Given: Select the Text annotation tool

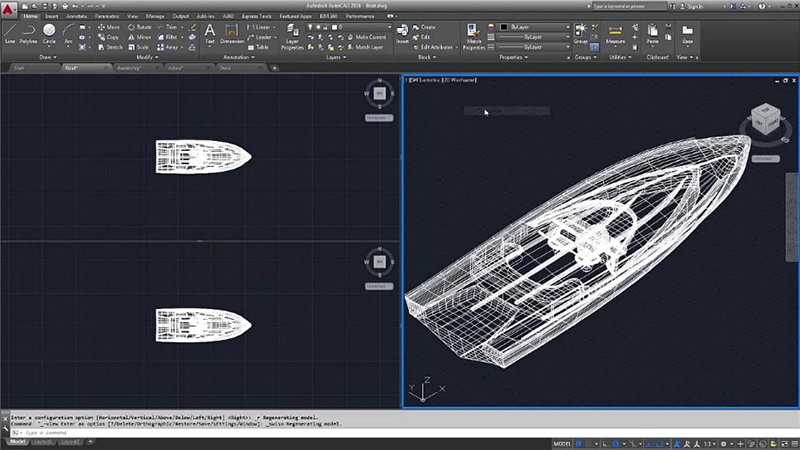Looking at the screenshot, I should tap(210, 34).
